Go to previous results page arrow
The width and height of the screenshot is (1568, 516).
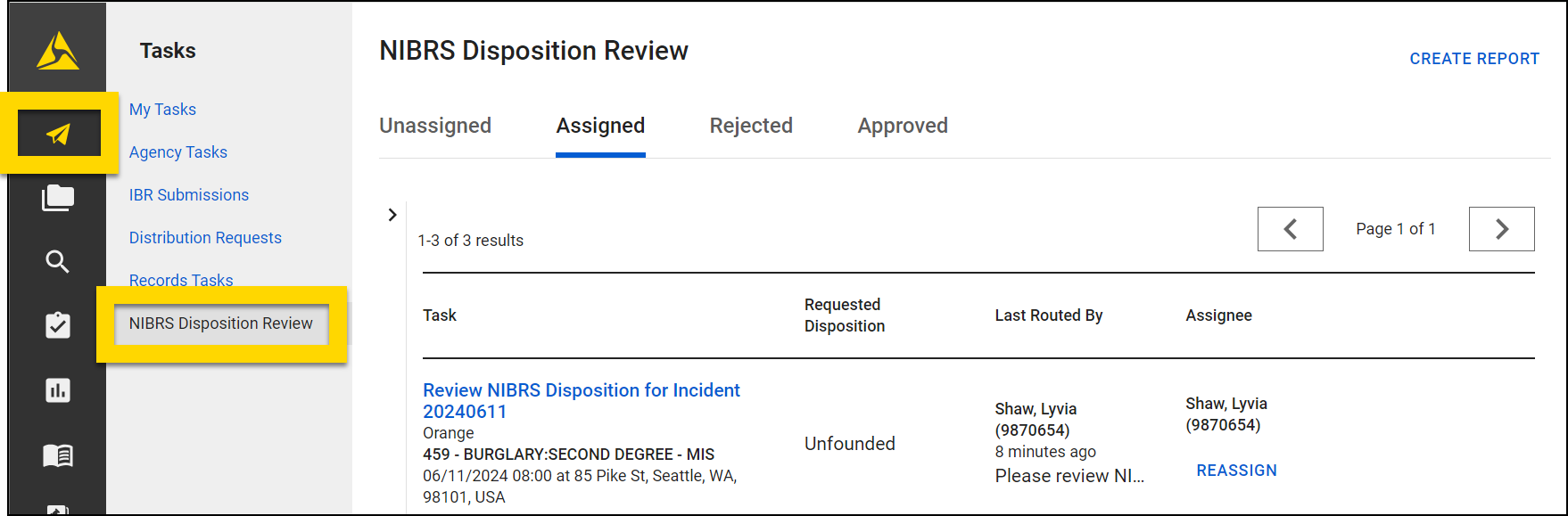coord(1290,229)
